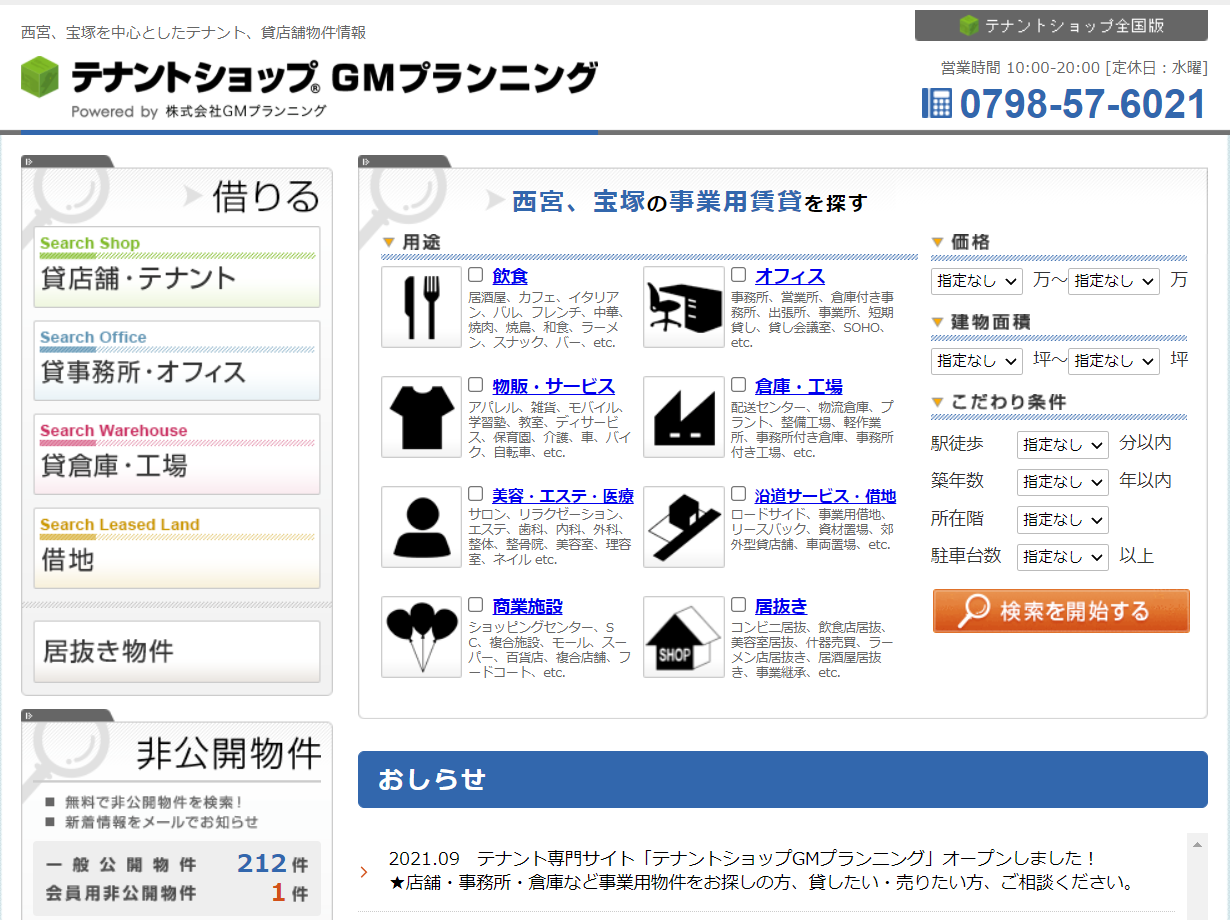Check the 沿道サービス・借地 checkbox
Viewport: 1230px width, 920px height.
[738, 494]
